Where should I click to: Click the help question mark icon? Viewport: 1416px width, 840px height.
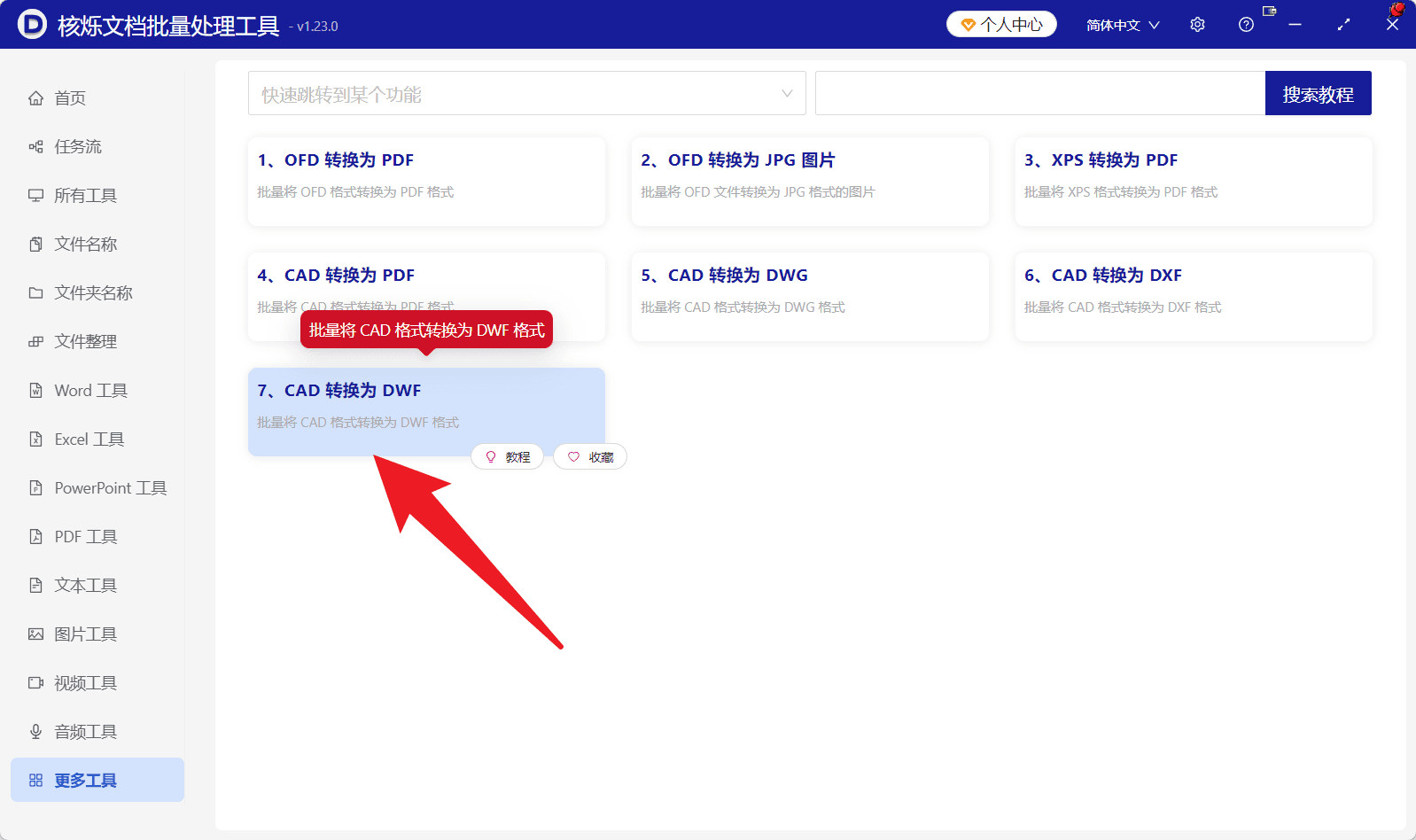coord(1246,25)
